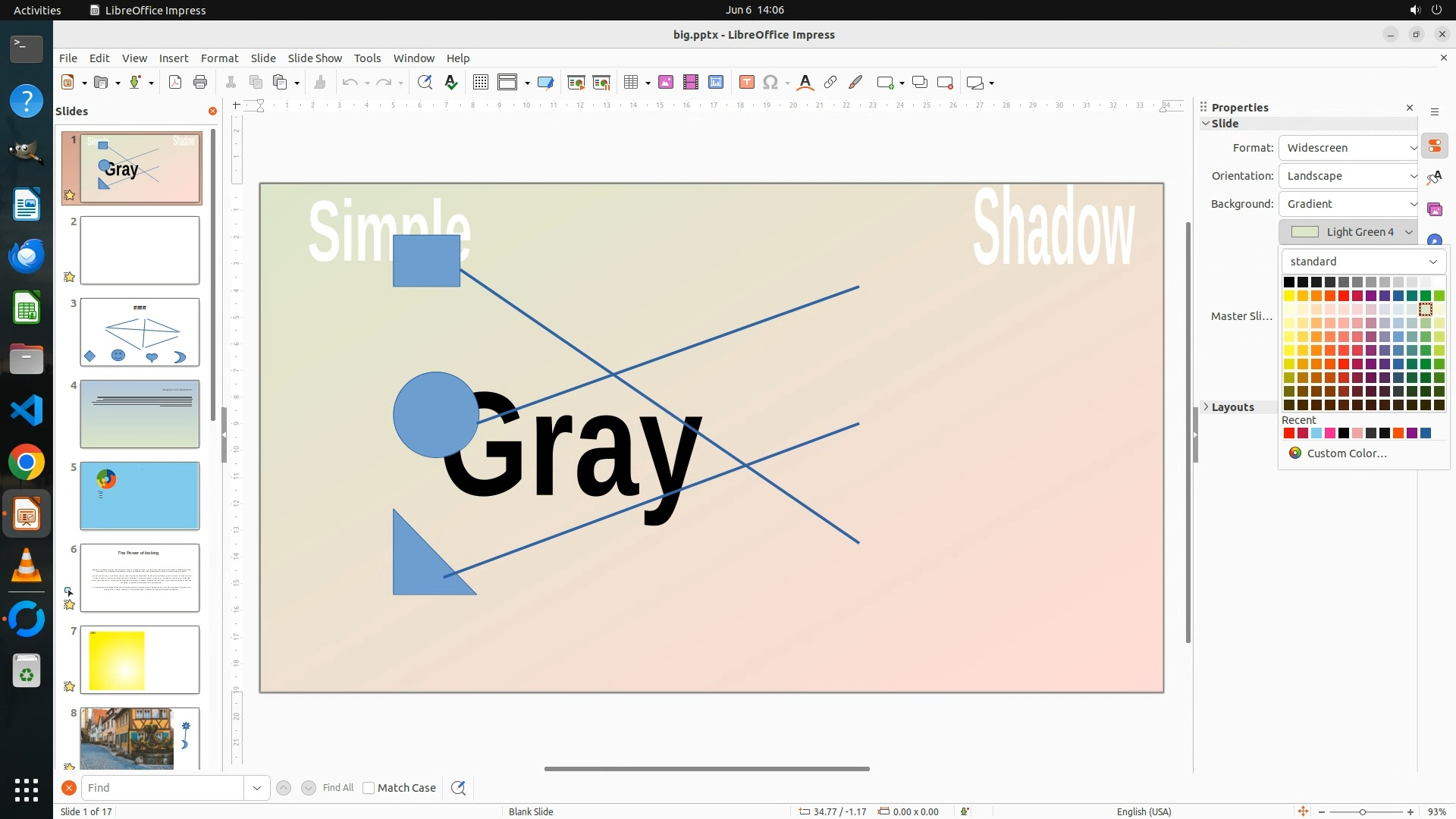Screen dimensions: 1456x819
Task: Enable the Match Case checkbox
Action: coord(369,788)
